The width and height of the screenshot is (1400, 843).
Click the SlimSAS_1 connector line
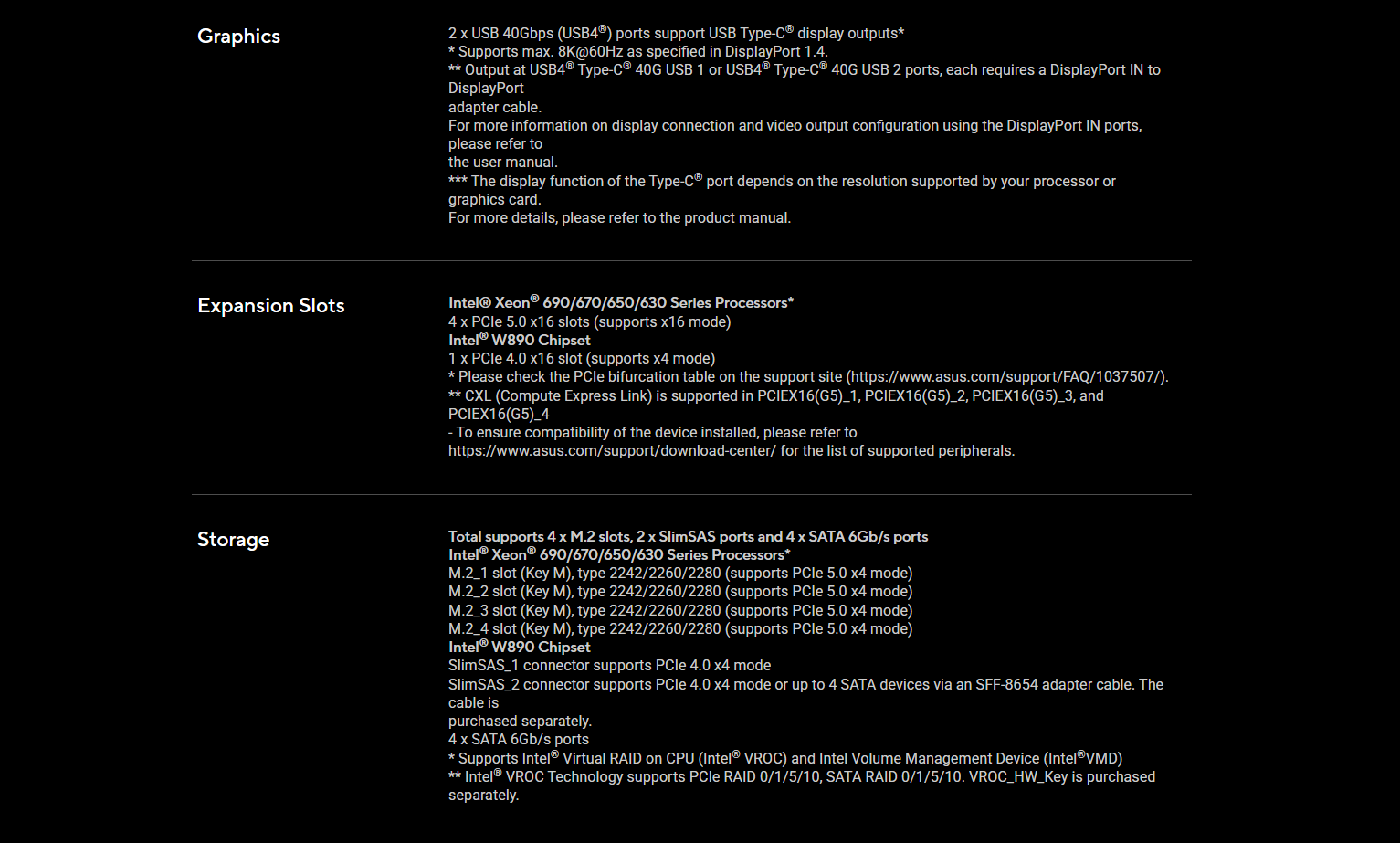click(x=609, y=666)
